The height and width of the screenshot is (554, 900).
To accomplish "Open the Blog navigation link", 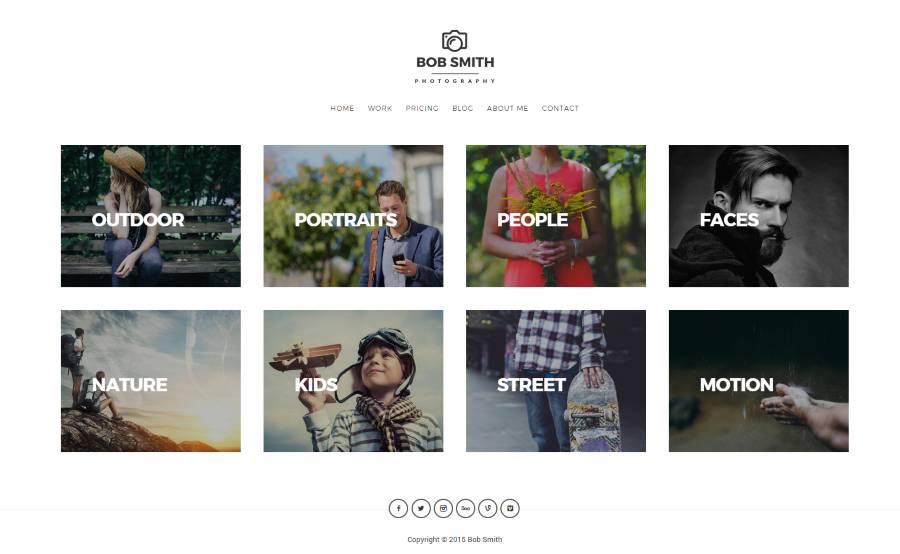I will click(x=463, y=109).
